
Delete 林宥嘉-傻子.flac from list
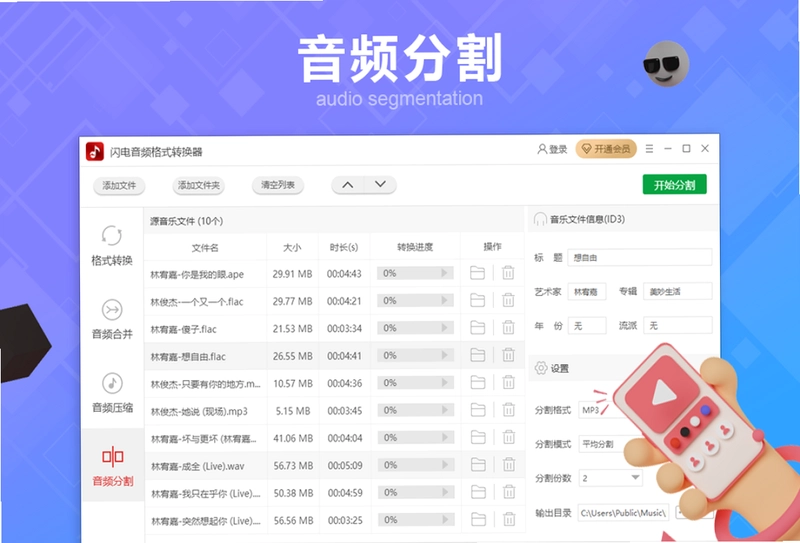click(x=508, y=328)
